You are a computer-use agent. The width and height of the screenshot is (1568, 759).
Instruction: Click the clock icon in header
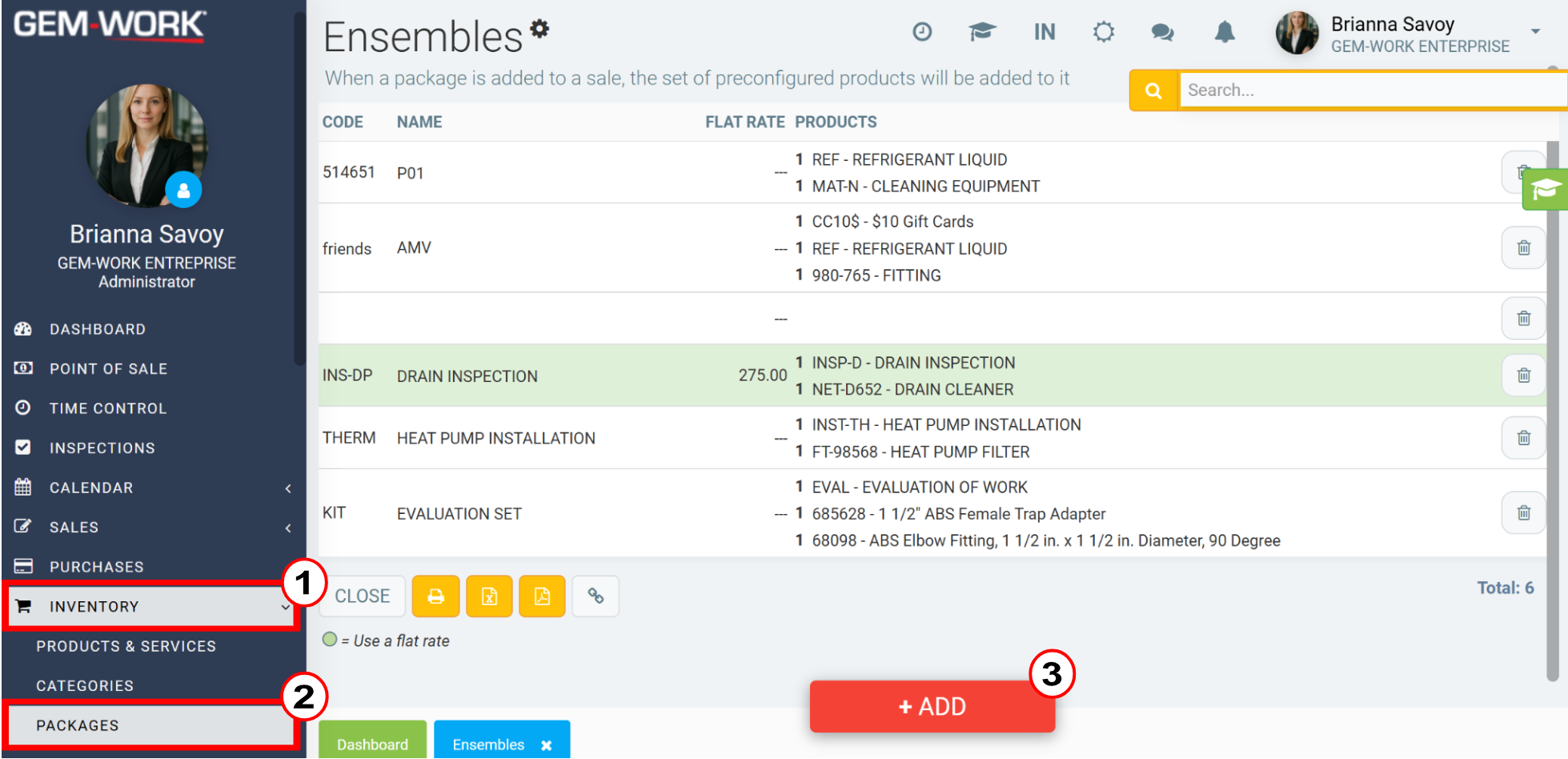click(x=922, y=32)
